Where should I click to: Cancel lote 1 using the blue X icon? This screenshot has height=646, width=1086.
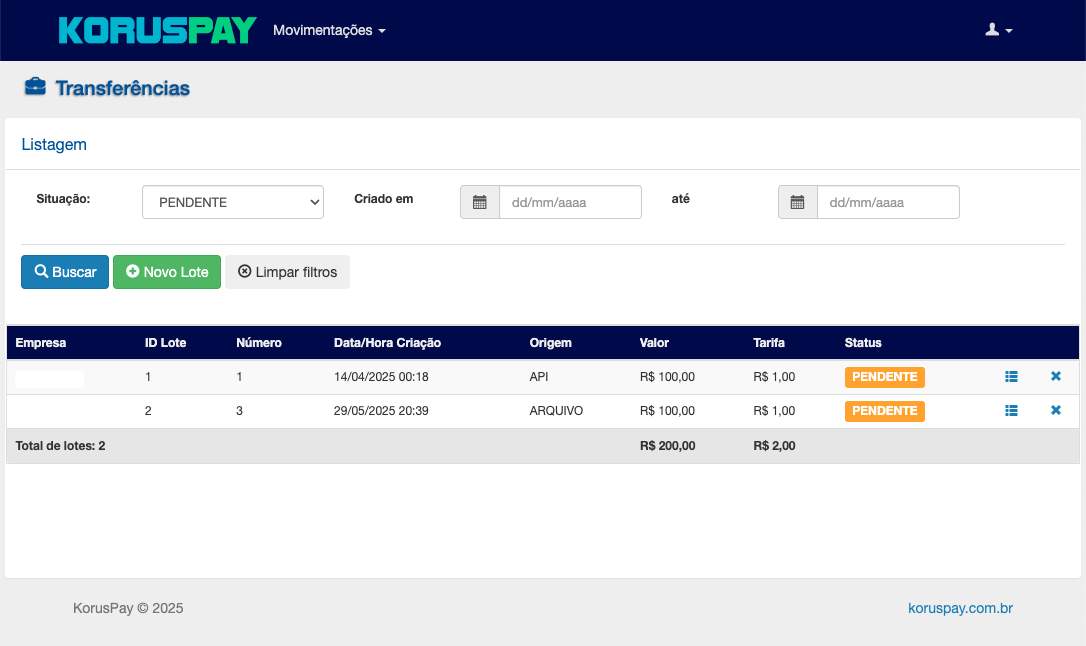point(1055,377)
